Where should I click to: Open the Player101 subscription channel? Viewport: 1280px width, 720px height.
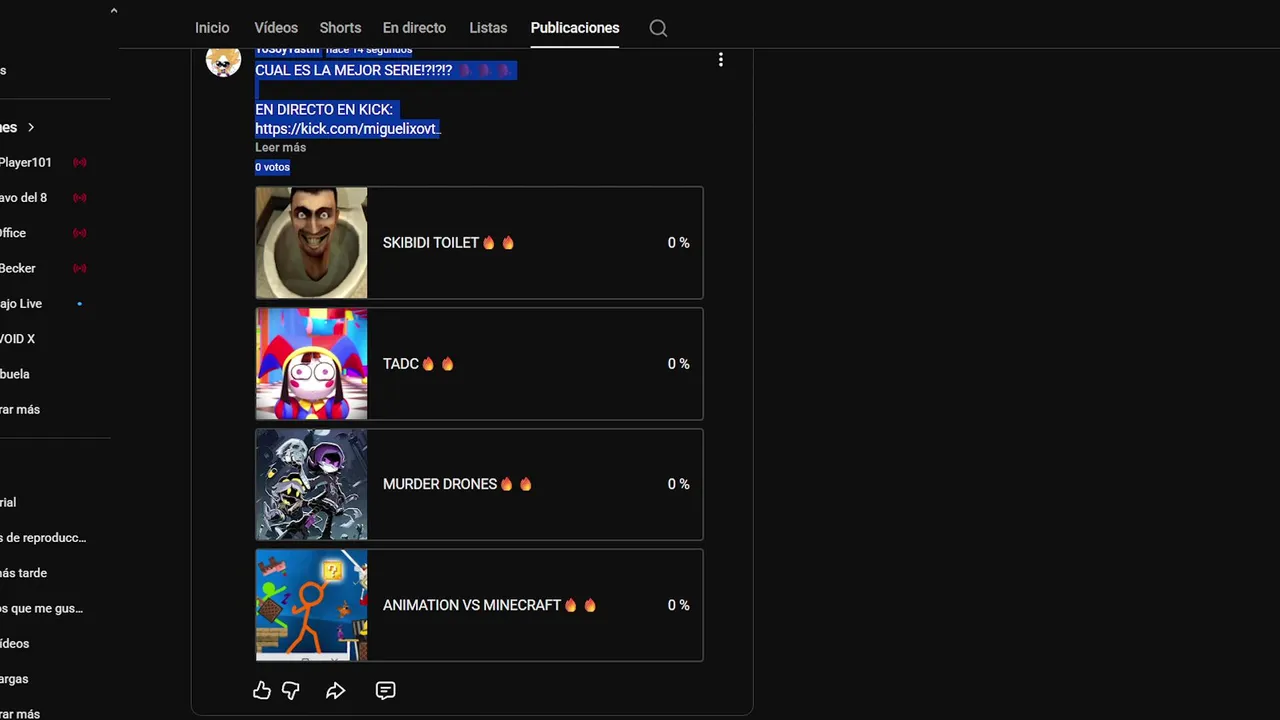point(26,162)
